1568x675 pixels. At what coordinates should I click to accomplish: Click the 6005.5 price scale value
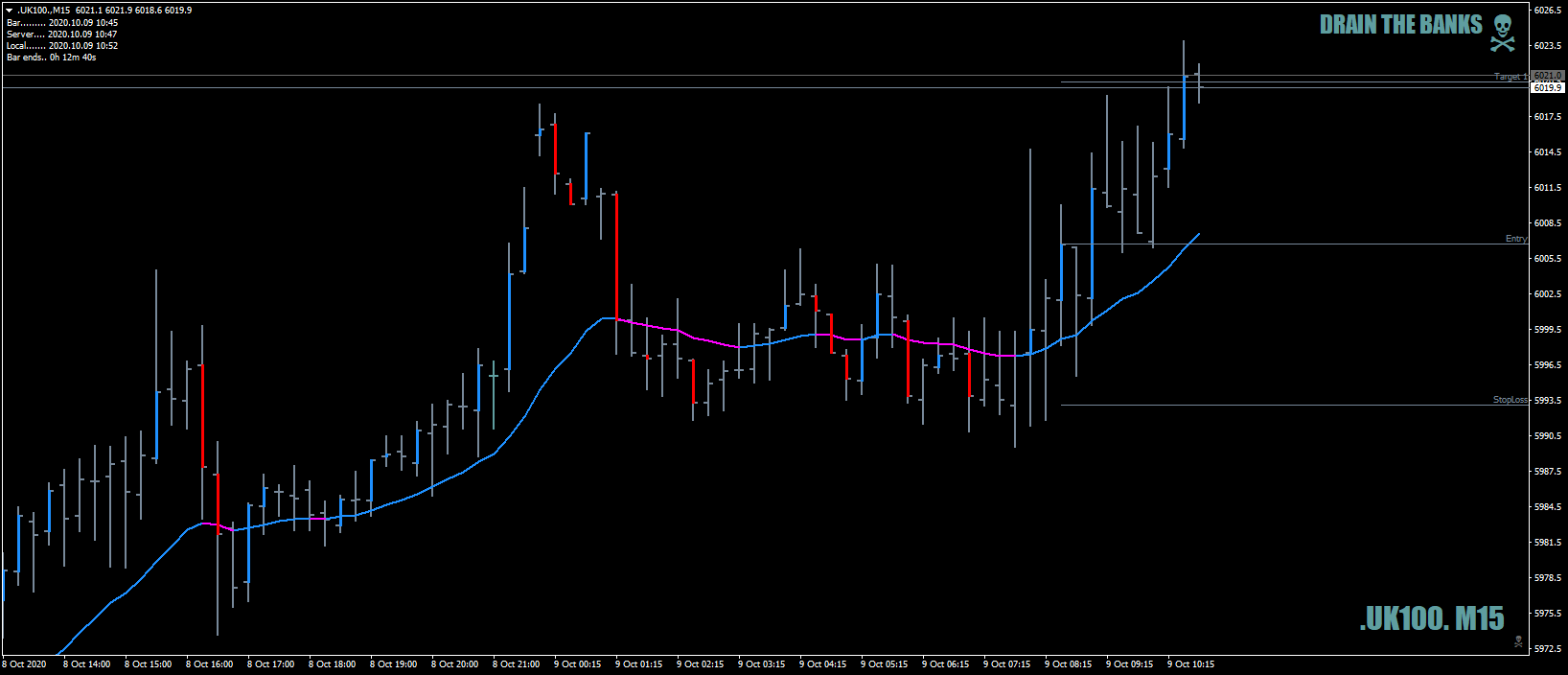tap(1547, 258)
